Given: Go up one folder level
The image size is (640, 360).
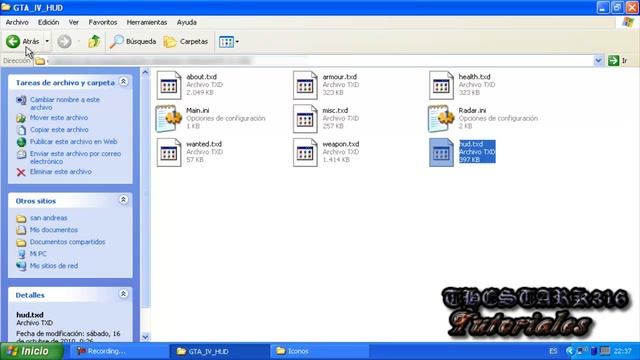Looking at the screenshot, I should (x=94, y=41).
